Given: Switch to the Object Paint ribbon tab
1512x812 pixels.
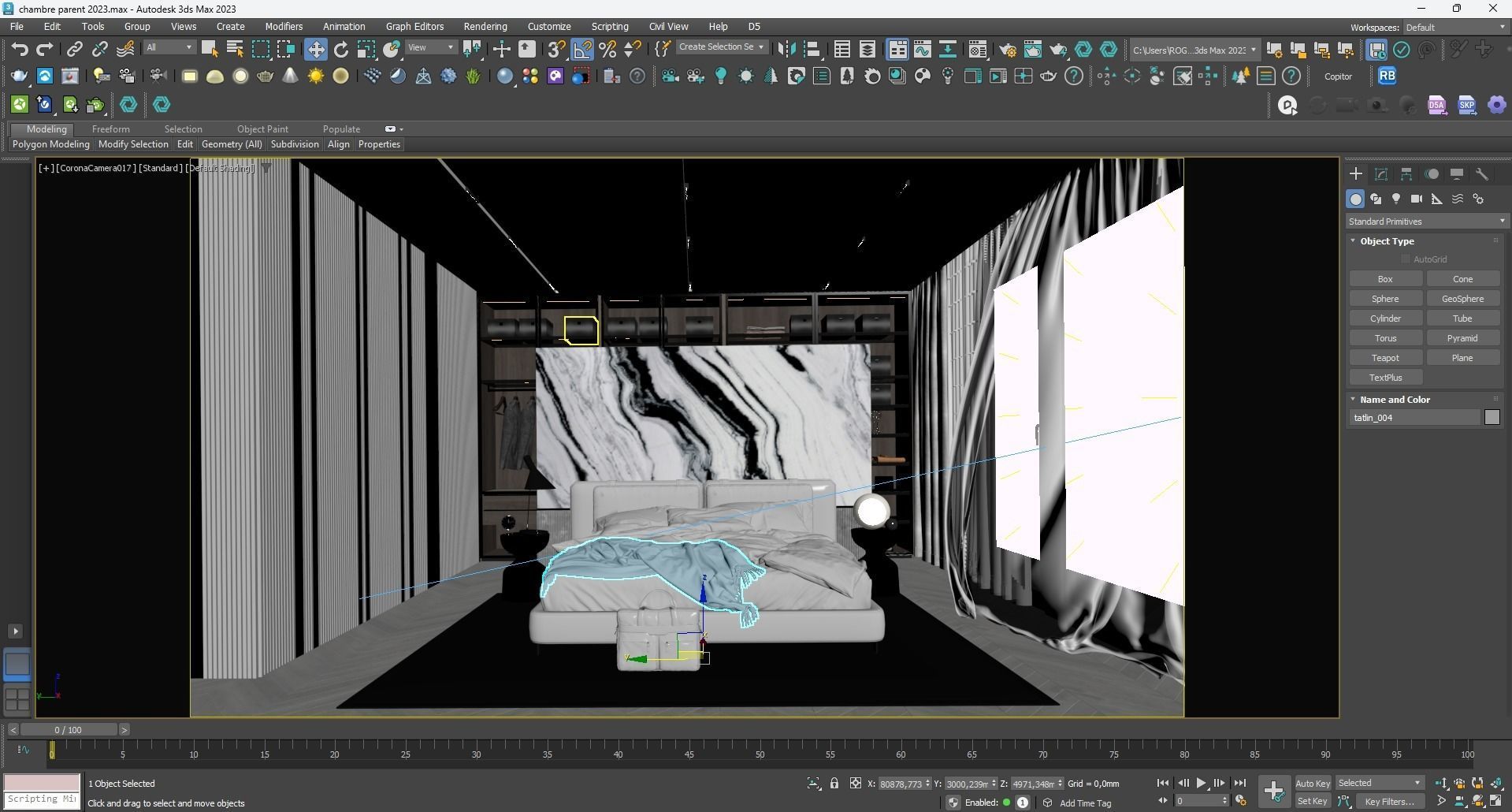Looking at the screenshot, I should coord(262,129).
